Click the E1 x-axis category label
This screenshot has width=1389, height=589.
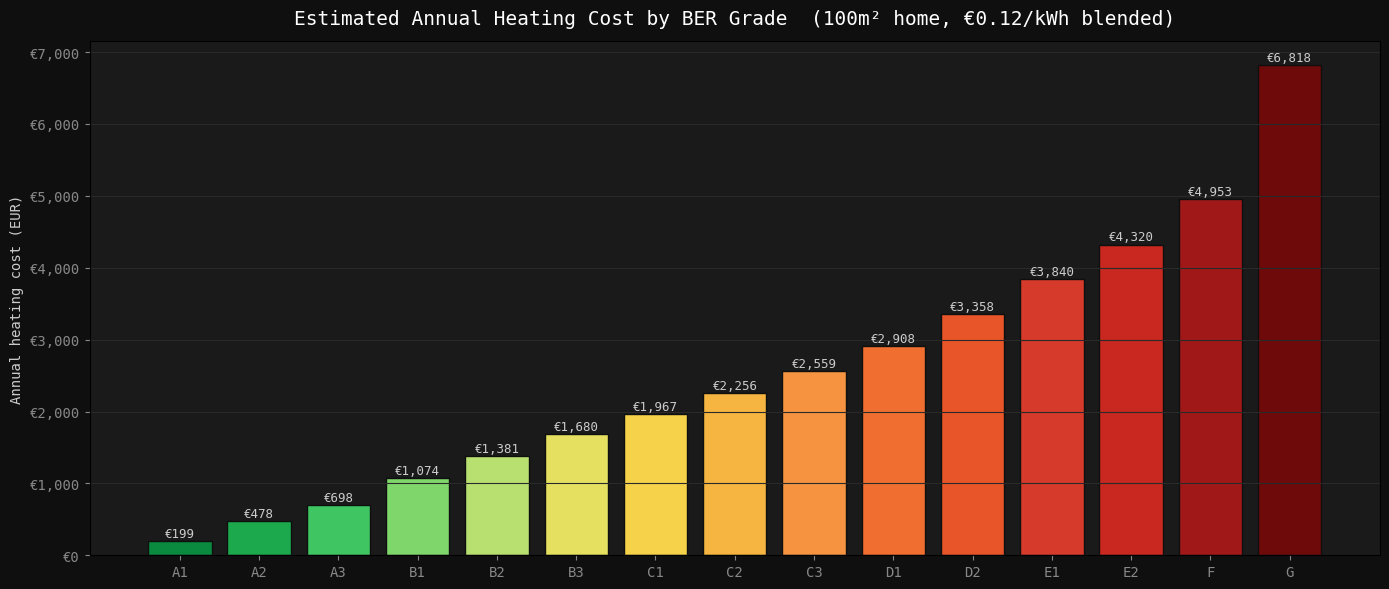pyautogui.click(x=1051, y=573)
